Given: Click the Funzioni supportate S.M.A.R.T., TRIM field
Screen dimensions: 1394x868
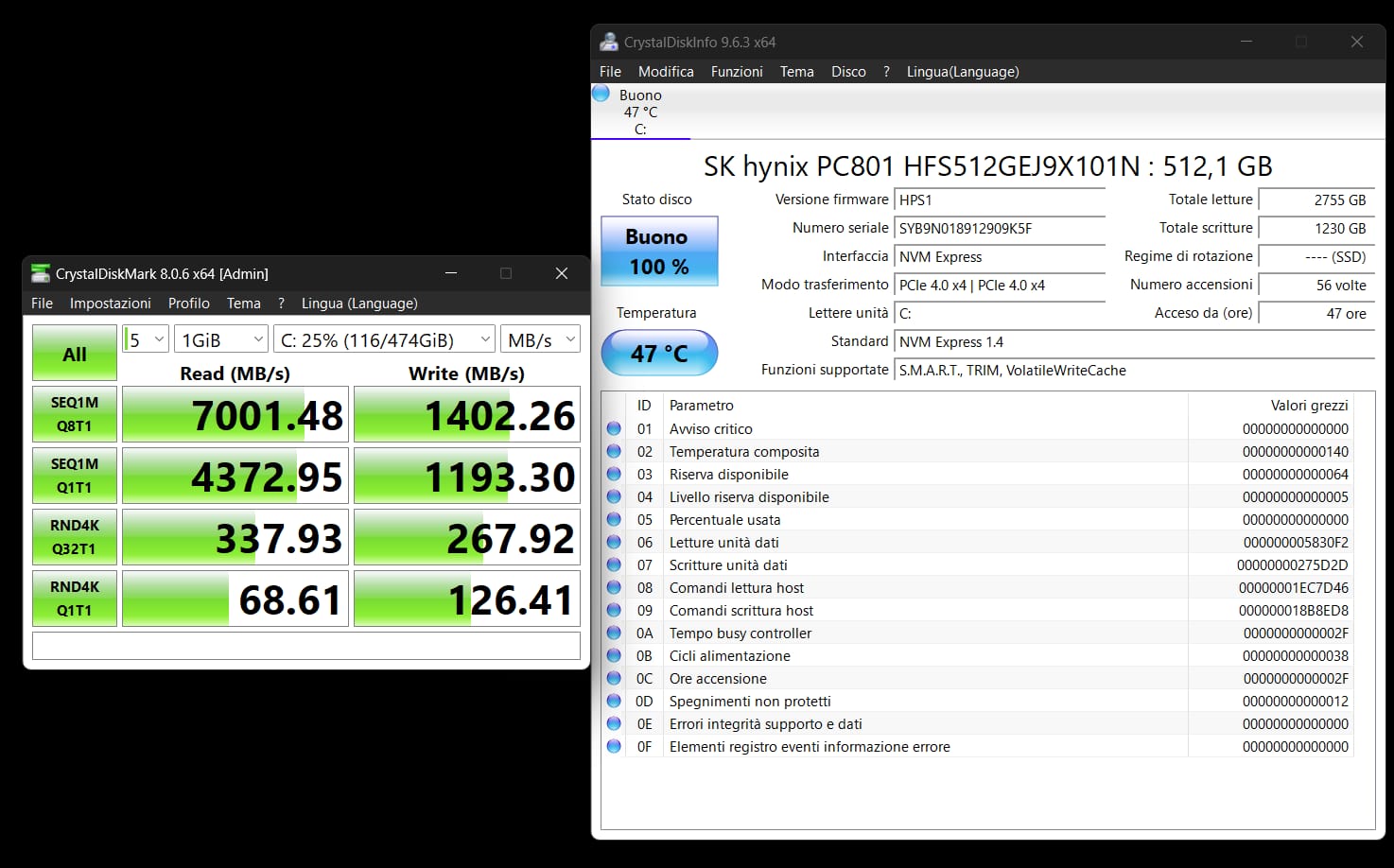Looking at the screenshot, I should point(1134,370).
